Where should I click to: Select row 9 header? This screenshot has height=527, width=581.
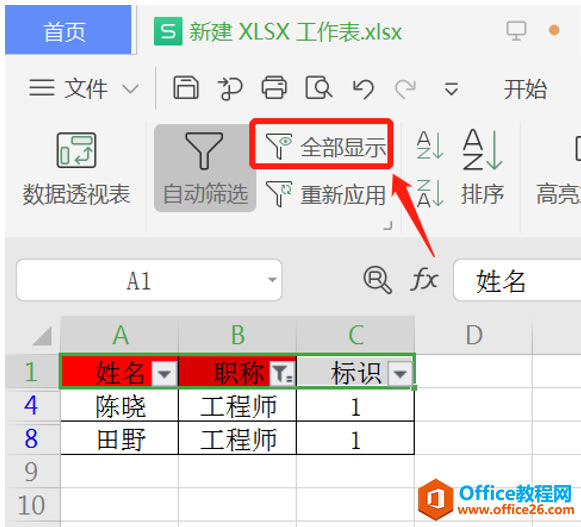tap(32, 471)
